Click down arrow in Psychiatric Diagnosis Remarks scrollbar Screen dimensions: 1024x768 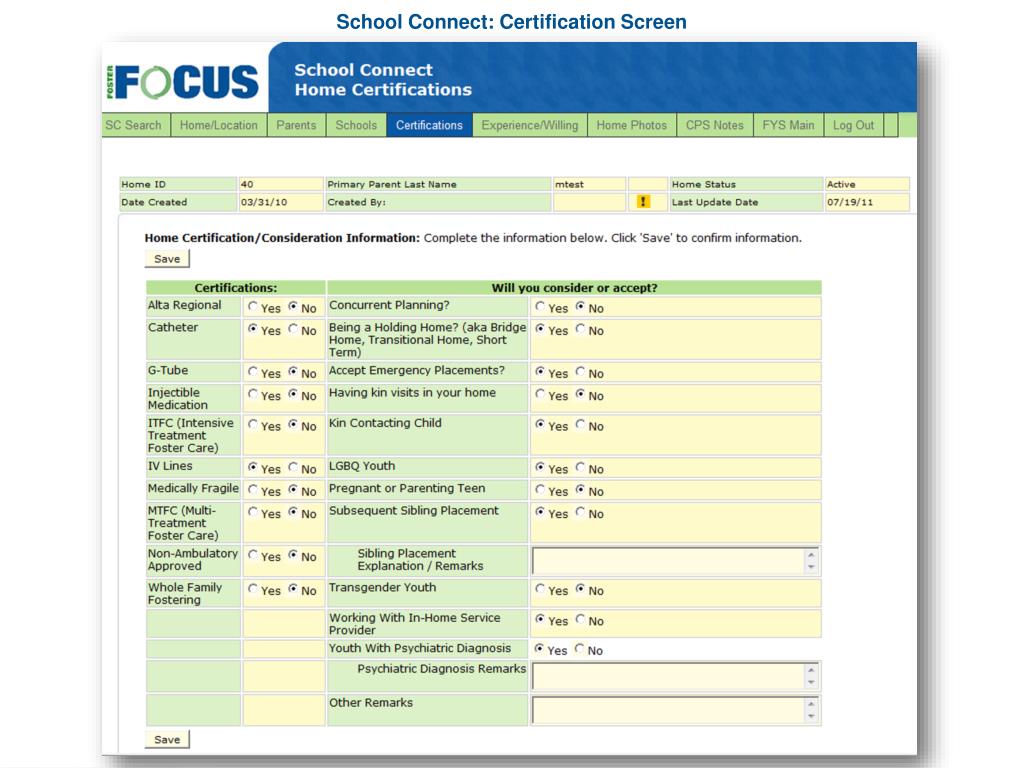tap(811, 683)
